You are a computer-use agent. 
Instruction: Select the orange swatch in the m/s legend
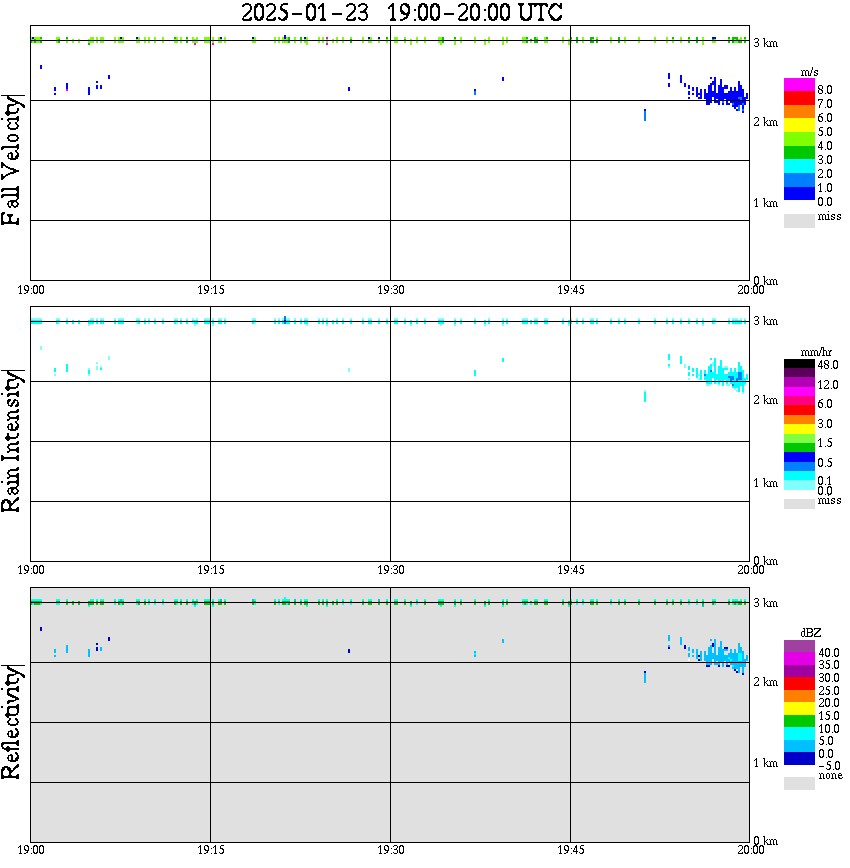799,112
